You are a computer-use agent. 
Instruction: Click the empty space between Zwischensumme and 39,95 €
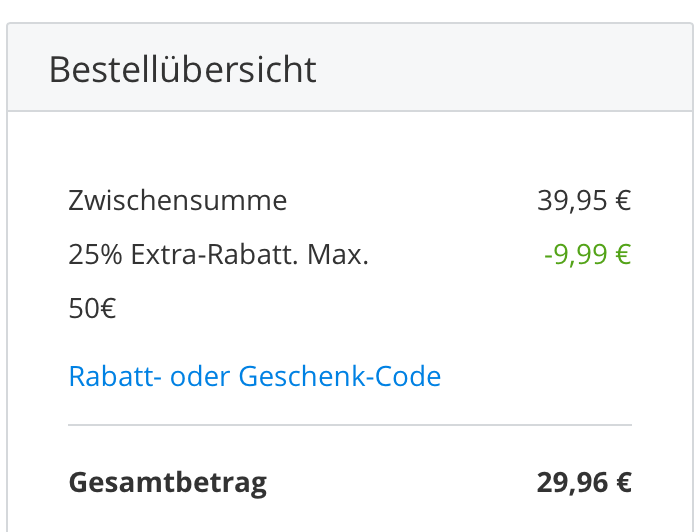410,201
